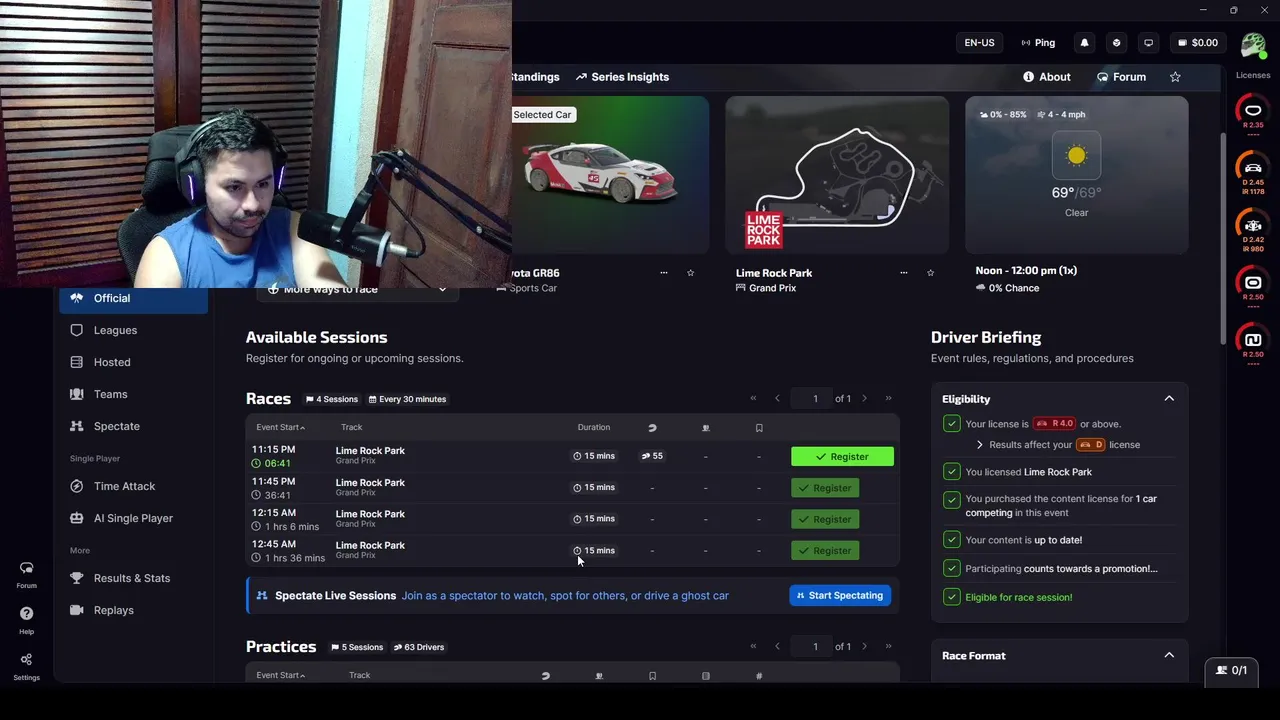Open Teams in the sidebar

pyautogui.click(x=134, y=394)
